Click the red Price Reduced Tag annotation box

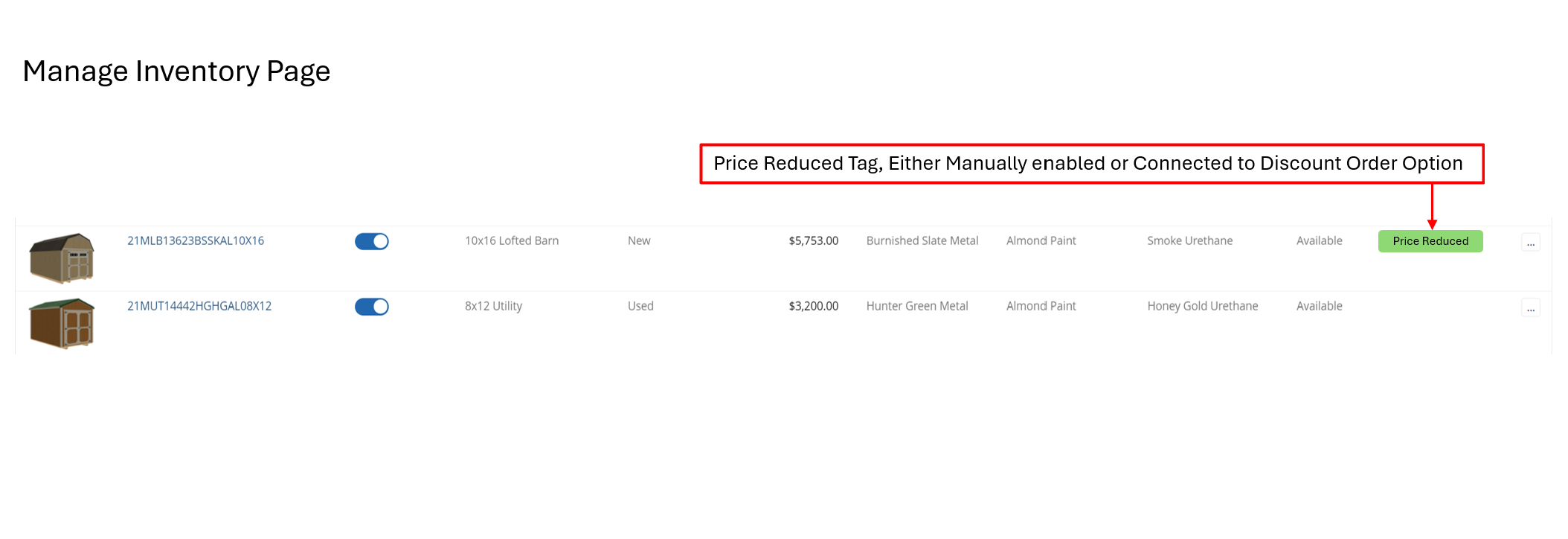(x=1091, y=164)
